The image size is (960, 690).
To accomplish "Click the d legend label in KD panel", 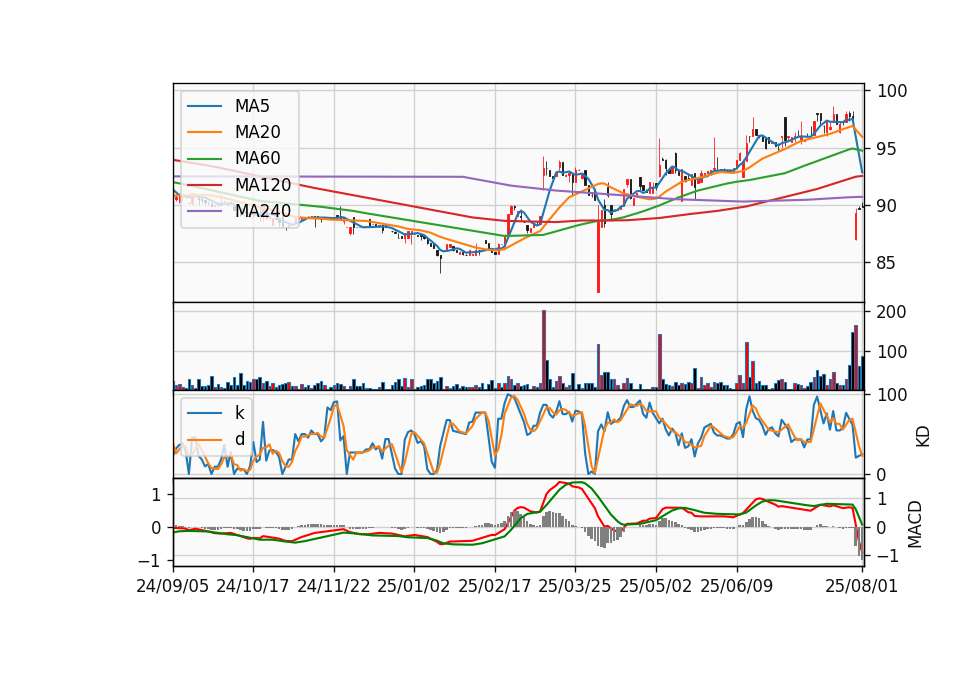I will click(240, 439).
